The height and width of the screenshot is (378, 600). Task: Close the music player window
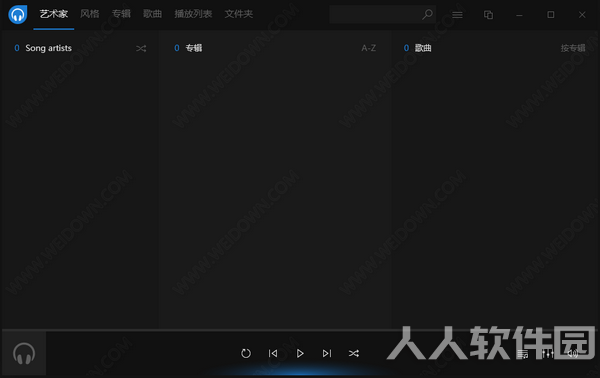click(582, 15)
